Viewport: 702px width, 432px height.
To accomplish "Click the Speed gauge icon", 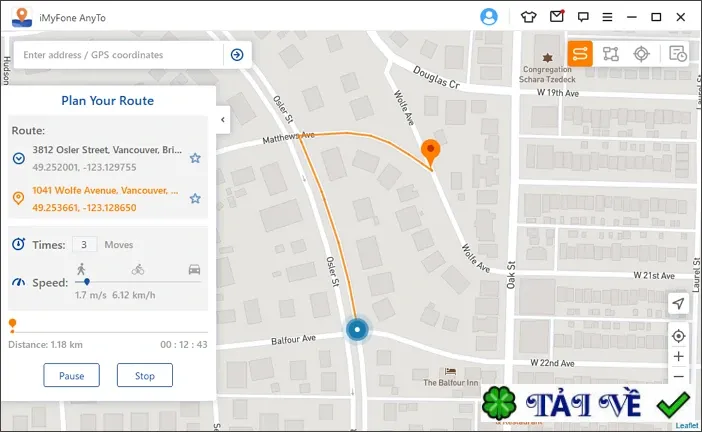I will [18, 282].
